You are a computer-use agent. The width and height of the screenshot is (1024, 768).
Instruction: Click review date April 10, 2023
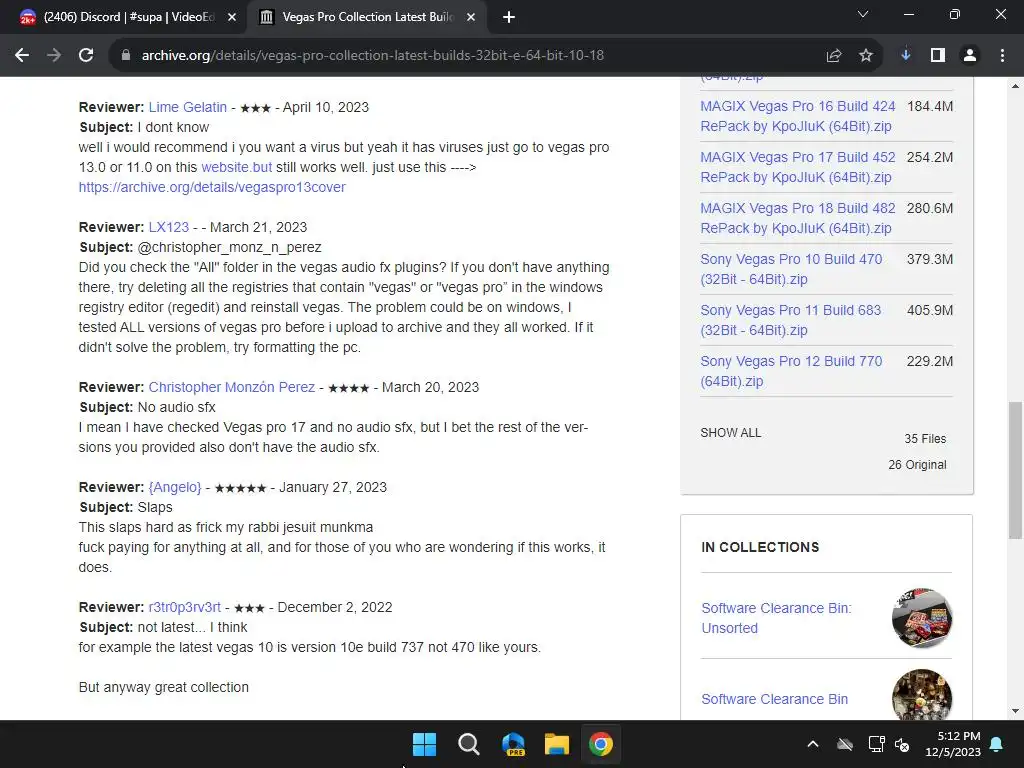click(326, 107)
